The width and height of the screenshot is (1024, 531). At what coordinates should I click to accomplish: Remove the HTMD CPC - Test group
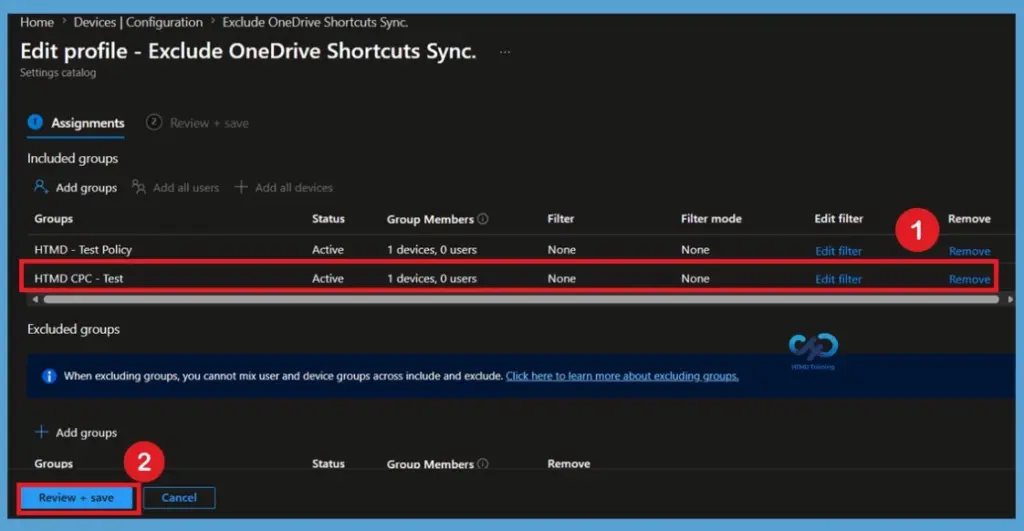coord(969,279)
